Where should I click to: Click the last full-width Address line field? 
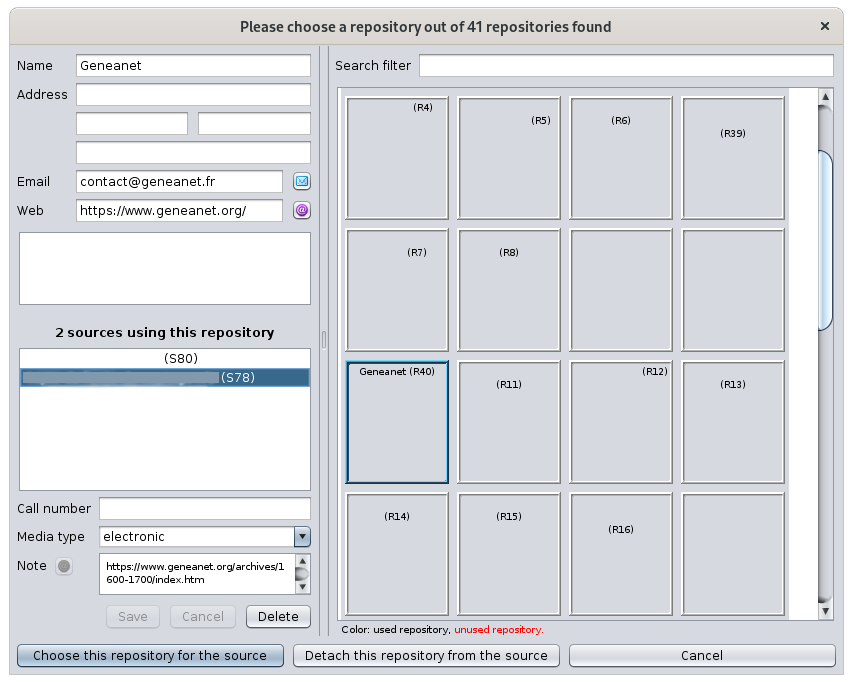tap(193, 152)
